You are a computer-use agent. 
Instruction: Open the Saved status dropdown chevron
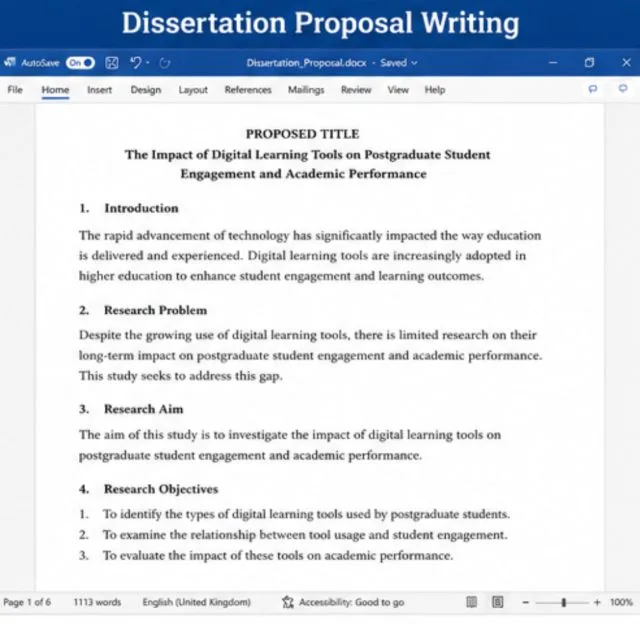tap(414, 63)
